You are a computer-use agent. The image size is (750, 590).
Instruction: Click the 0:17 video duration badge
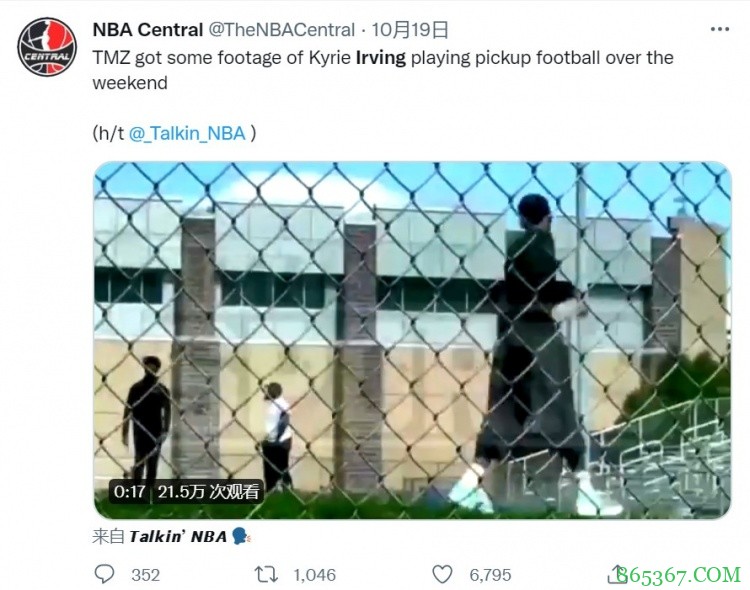(130, 491)
